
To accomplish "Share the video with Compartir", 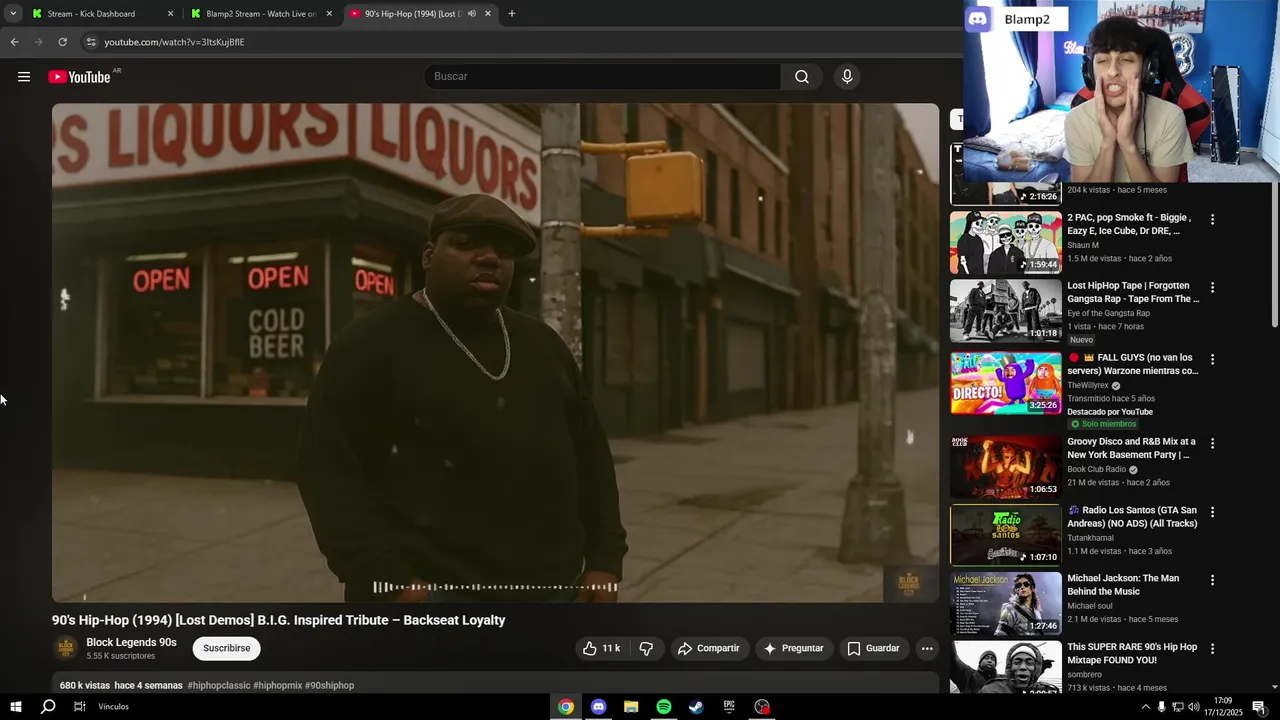I will coord(708,648).
